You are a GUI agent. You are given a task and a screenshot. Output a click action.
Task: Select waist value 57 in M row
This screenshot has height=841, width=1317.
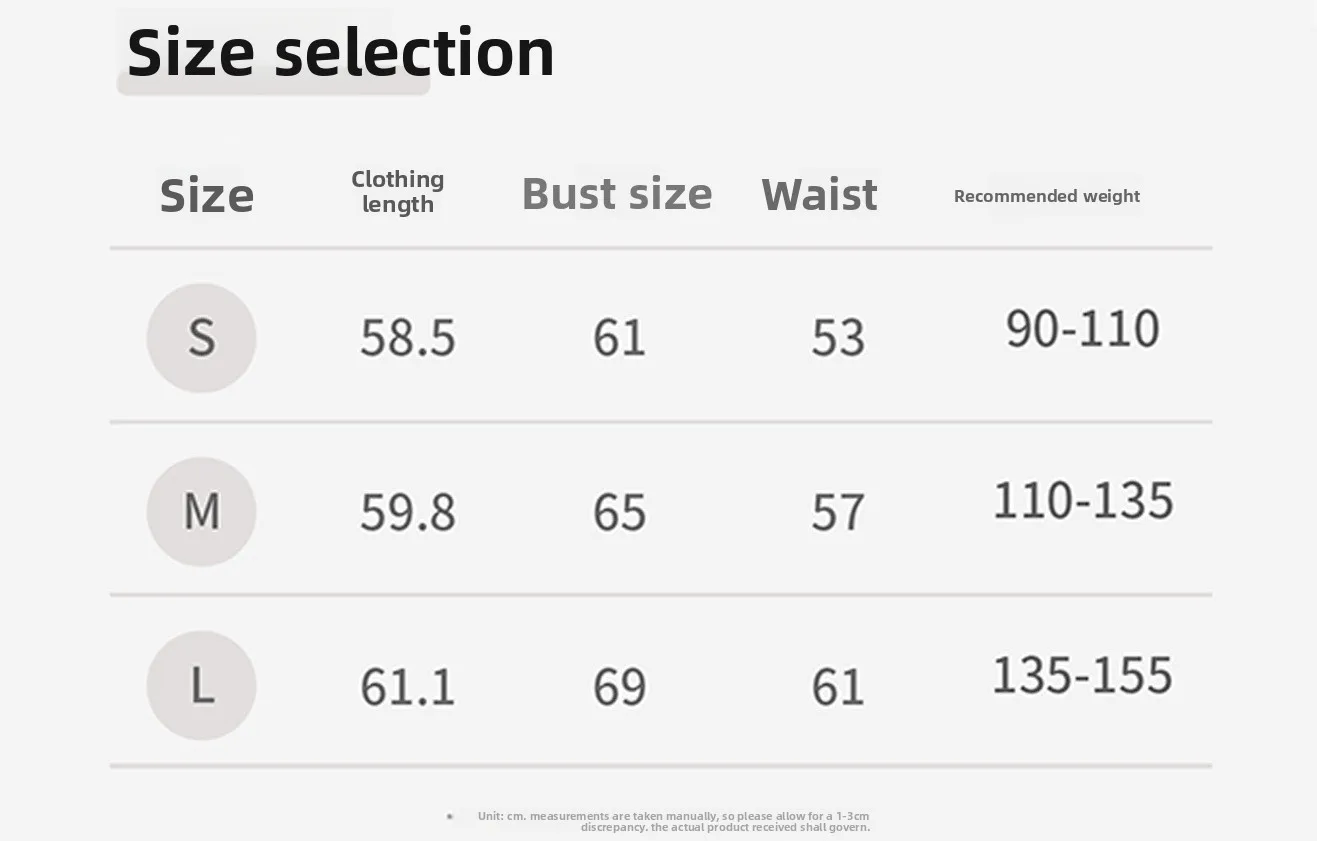[838, 512]
